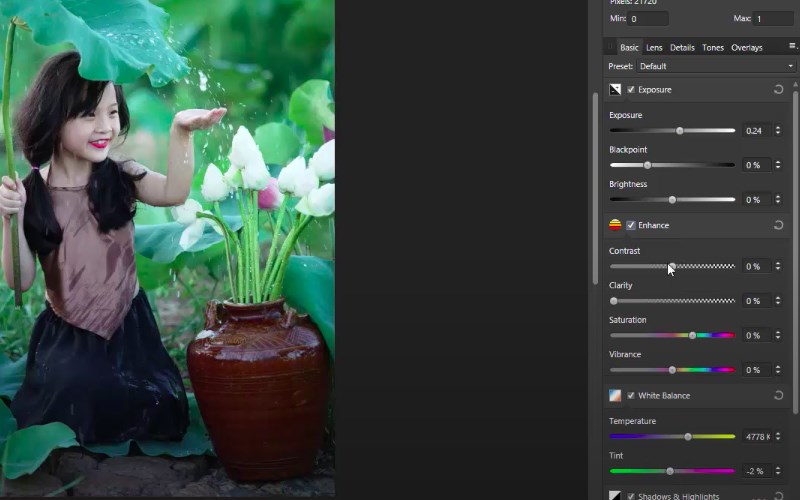Click the Vibrance slider handle
Image resolution: width=800 pixels, height=500 pixels.
(672, 370)
